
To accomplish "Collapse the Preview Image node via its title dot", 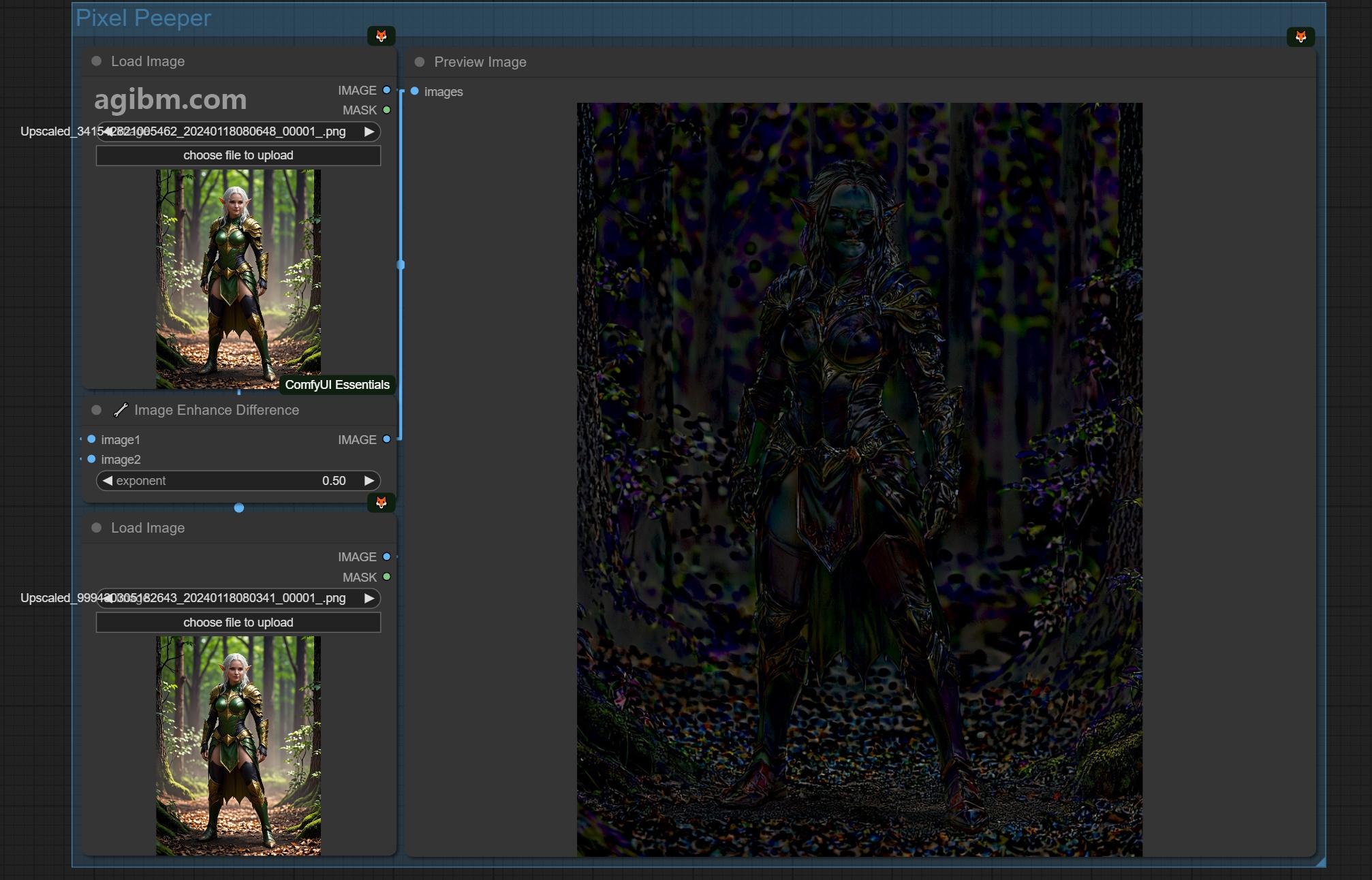I will pyautogui.click(x=420, y=62).
